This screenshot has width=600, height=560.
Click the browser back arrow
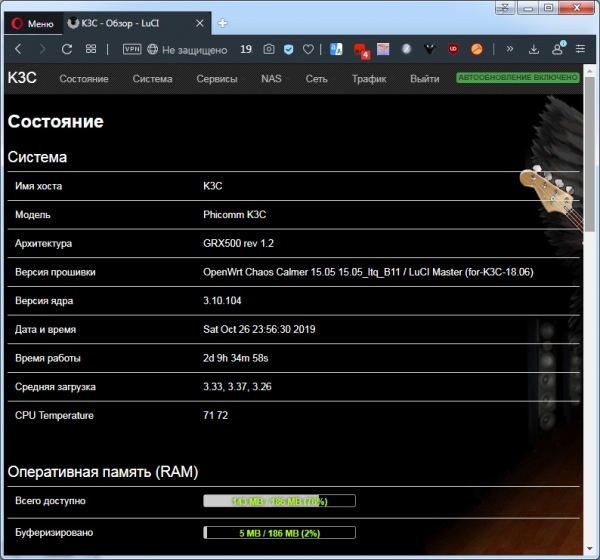(x=18, y=48)
